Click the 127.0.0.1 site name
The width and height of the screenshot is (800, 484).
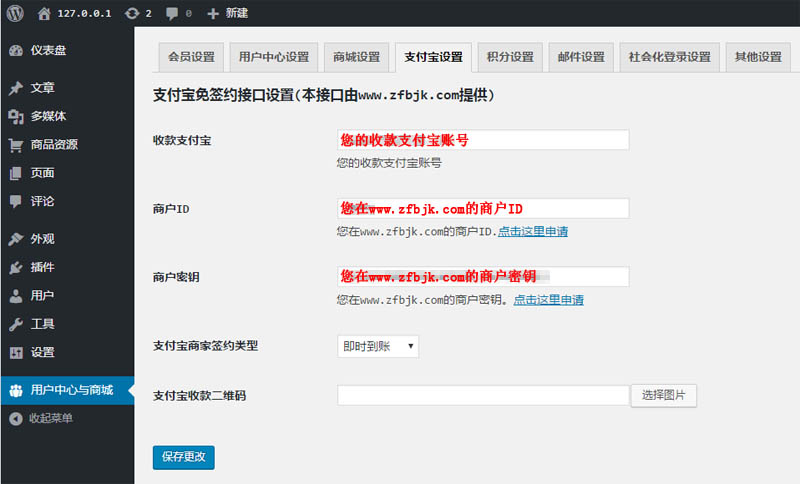(x=84, y=14)
